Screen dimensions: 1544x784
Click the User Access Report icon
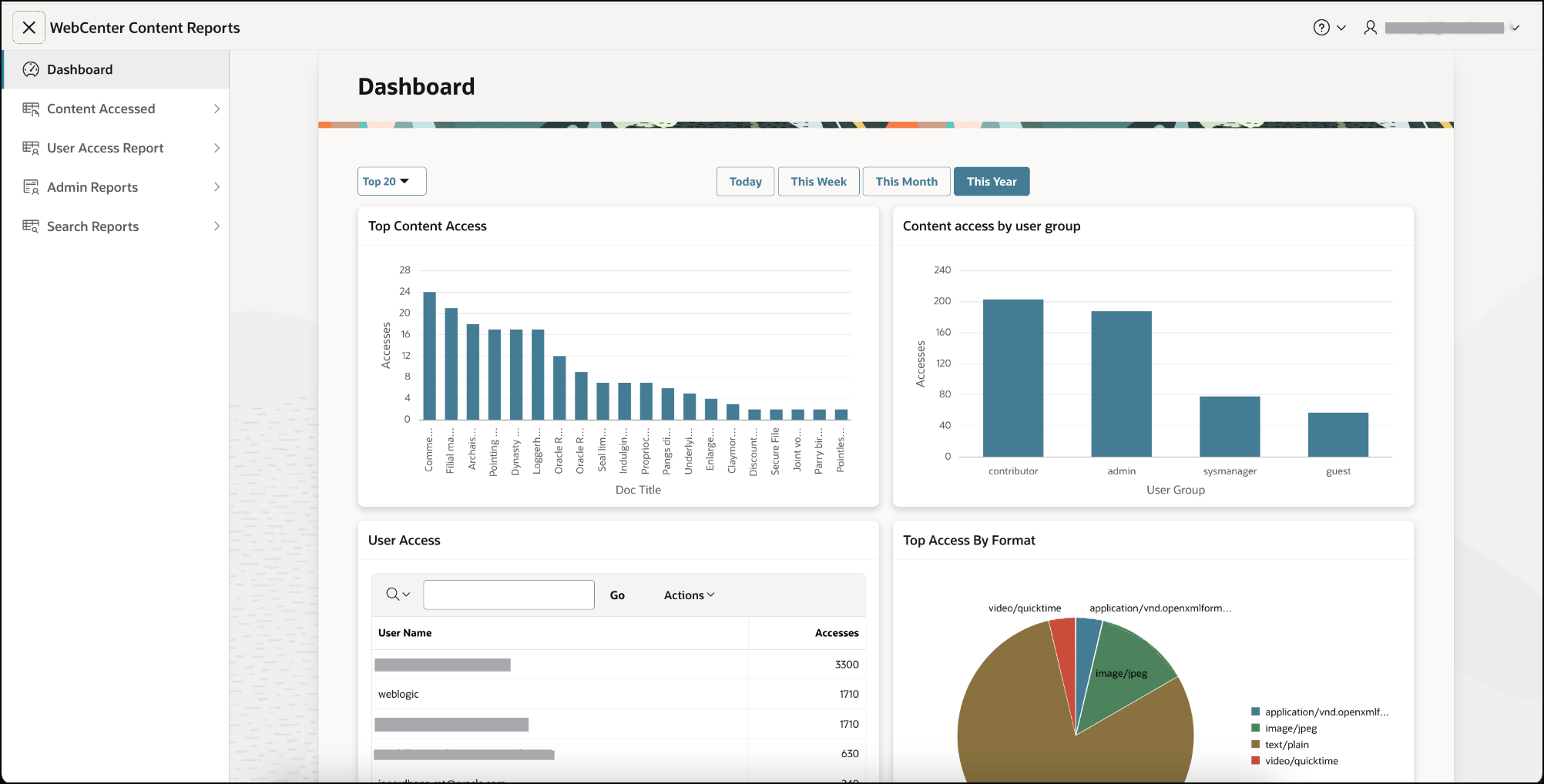pos(31,148)
